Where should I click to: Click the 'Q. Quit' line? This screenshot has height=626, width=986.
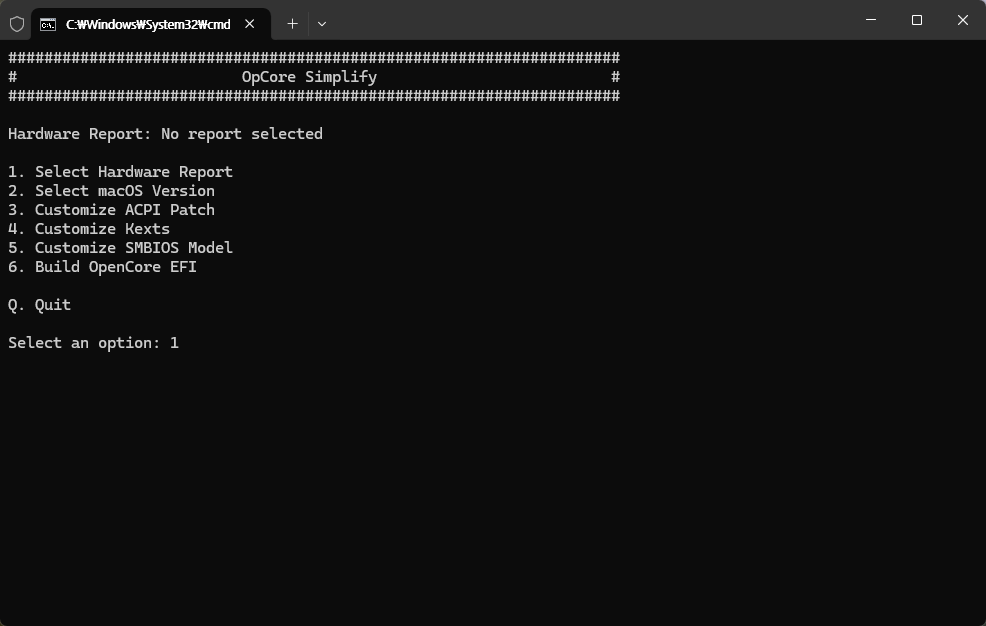click(39, 305)
